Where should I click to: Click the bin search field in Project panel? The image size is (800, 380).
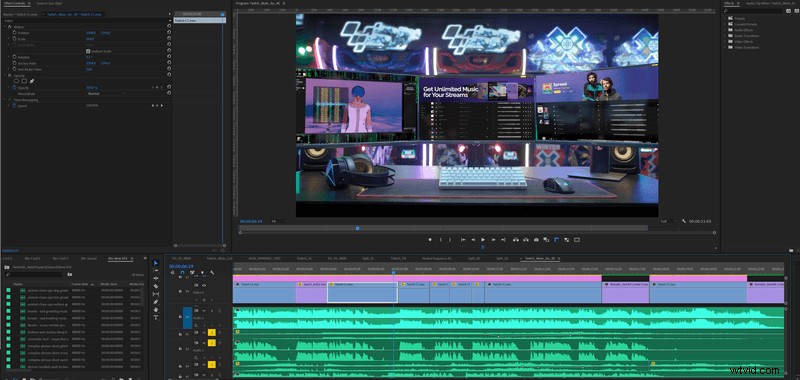click(x=33, y=274)
